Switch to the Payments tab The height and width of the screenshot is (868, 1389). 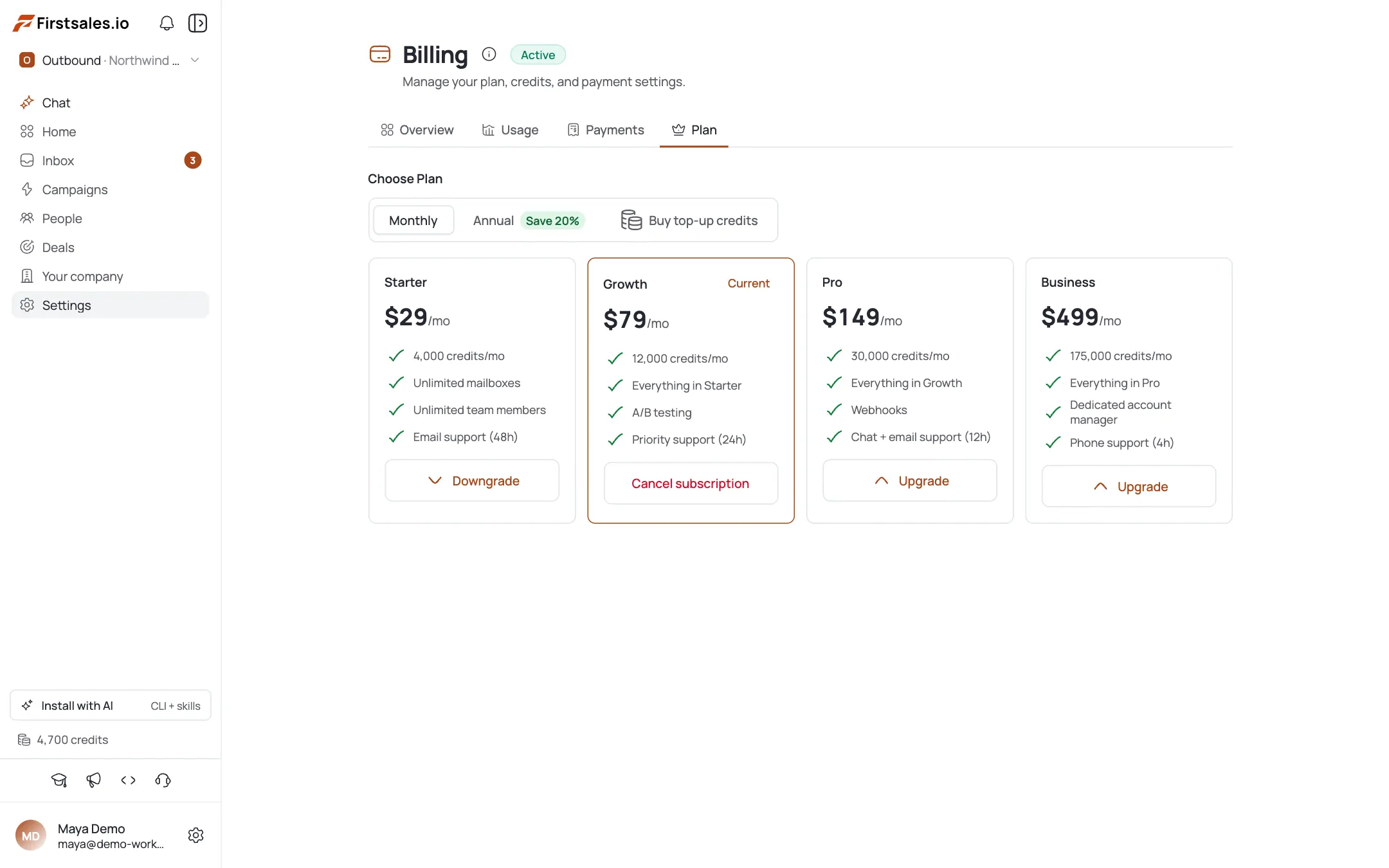606,130
